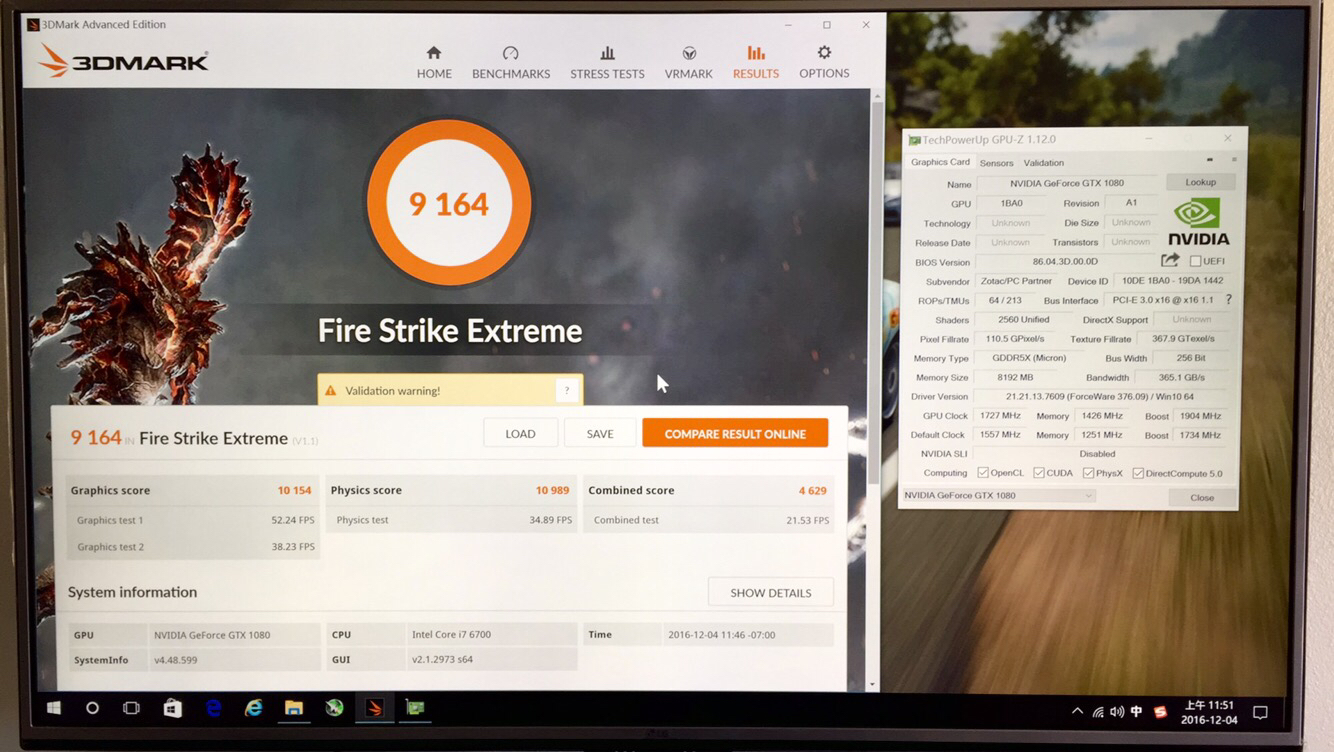Click the Bus Interface question mark
This screenshot has height=752, width=1334.
point(1228,299)
